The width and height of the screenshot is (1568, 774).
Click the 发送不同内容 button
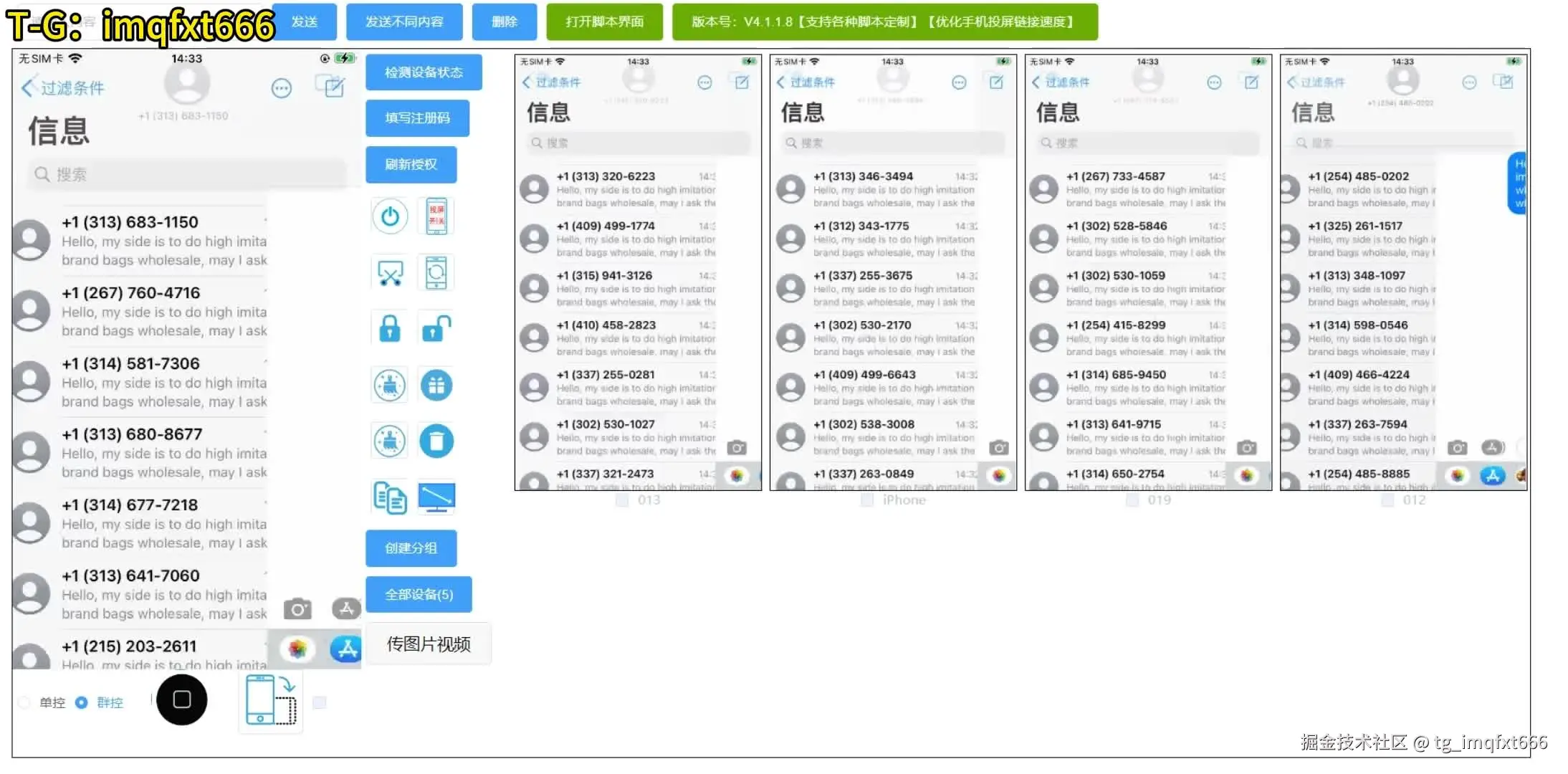click(404, 22)
